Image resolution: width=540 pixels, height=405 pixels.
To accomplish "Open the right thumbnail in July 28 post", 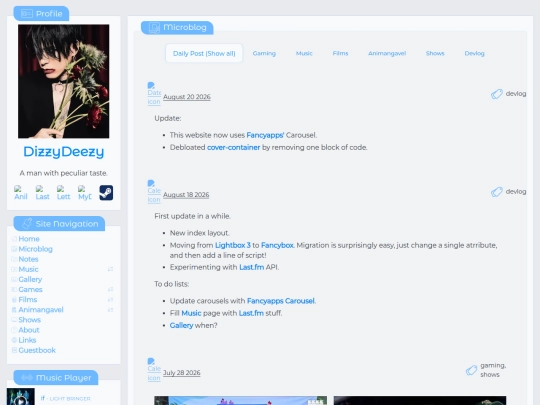I will pyautogui.click(x=420, y=400).
